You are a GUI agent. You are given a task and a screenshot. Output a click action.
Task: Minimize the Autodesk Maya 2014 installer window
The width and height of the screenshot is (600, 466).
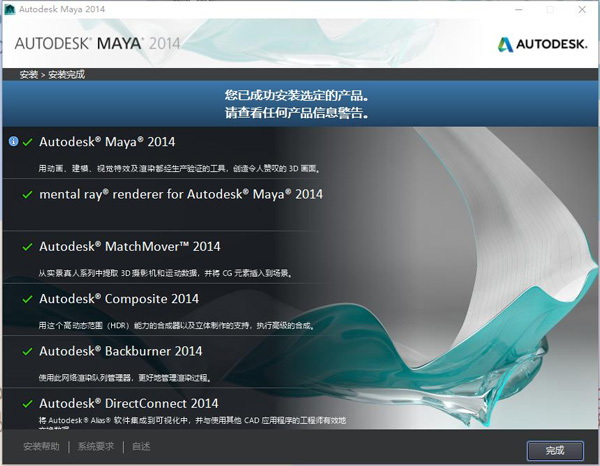tap(519, 10)
